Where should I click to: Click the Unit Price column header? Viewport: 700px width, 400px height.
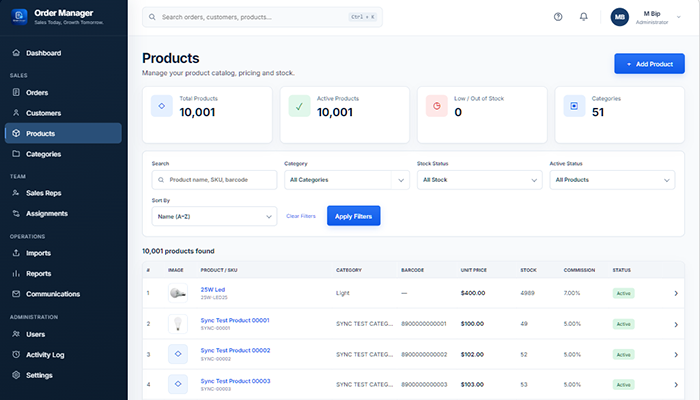[474, 270]
